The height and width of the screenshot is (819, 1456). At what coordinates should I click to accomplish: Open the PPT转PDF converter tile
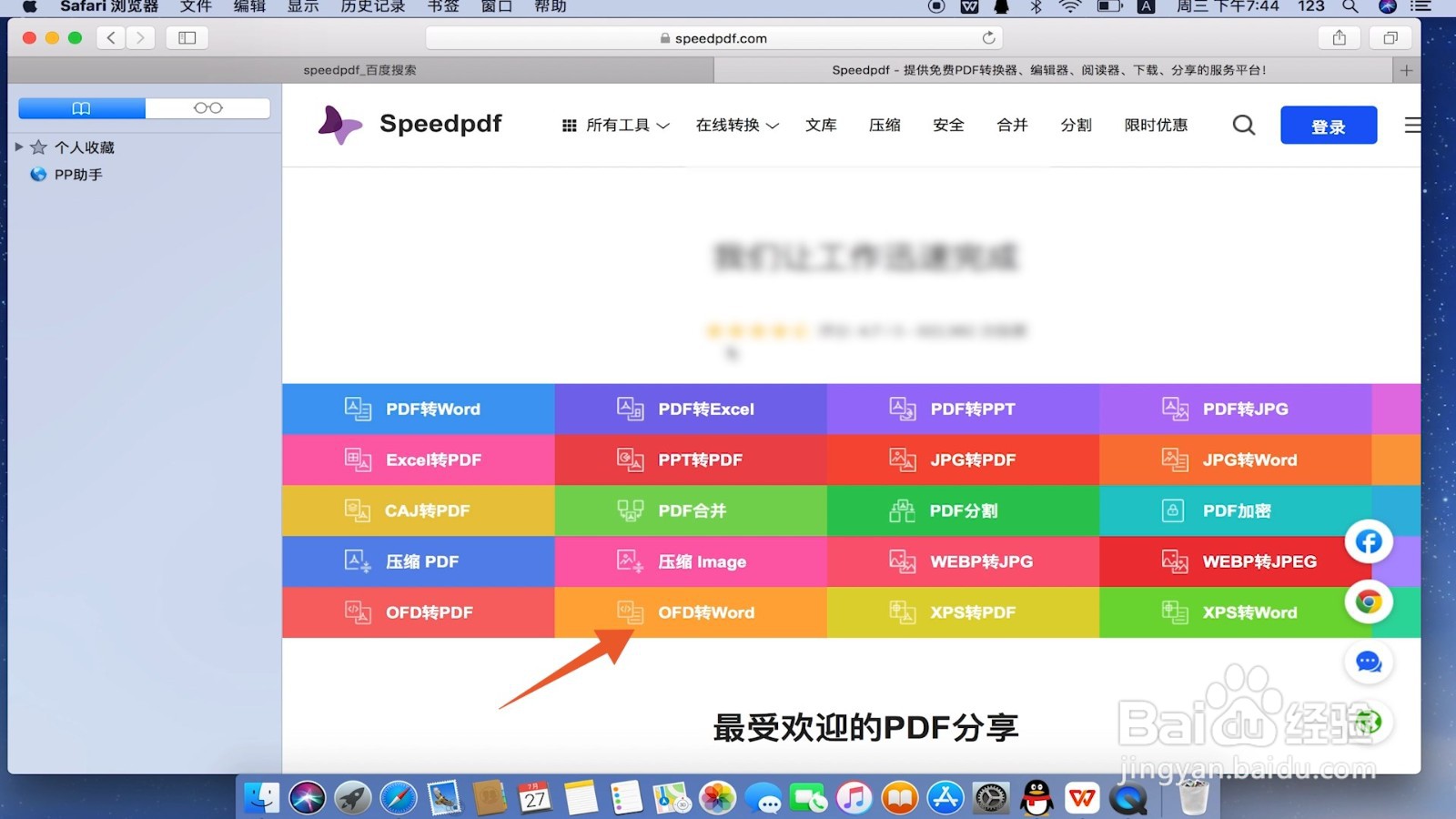tap(691, 460)
